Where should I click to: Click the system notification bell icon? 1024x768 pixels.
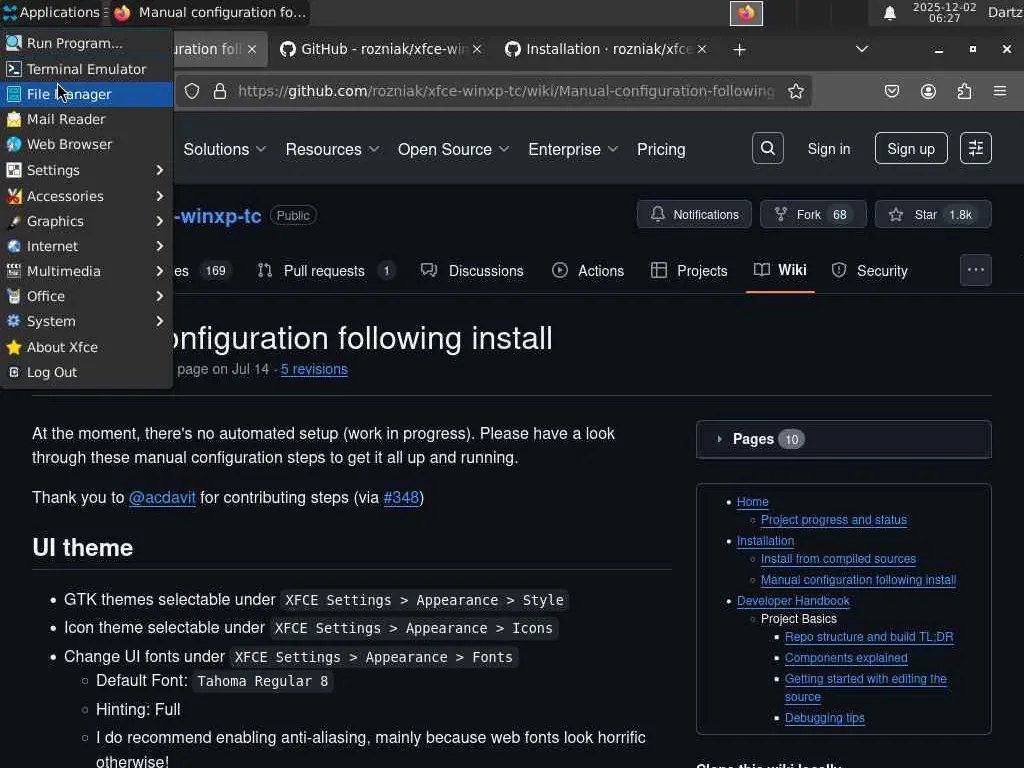click(889, 13)
